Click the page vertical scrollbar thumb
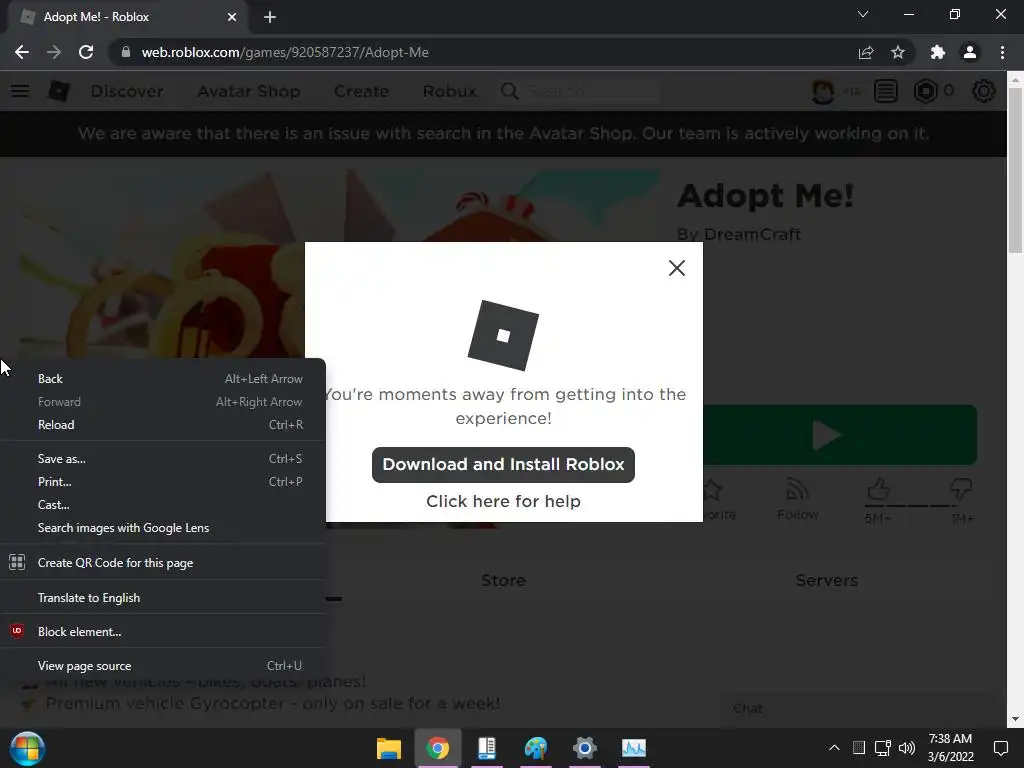The height and width of the screenshot is (768, 1024). tap(1015, 170)
